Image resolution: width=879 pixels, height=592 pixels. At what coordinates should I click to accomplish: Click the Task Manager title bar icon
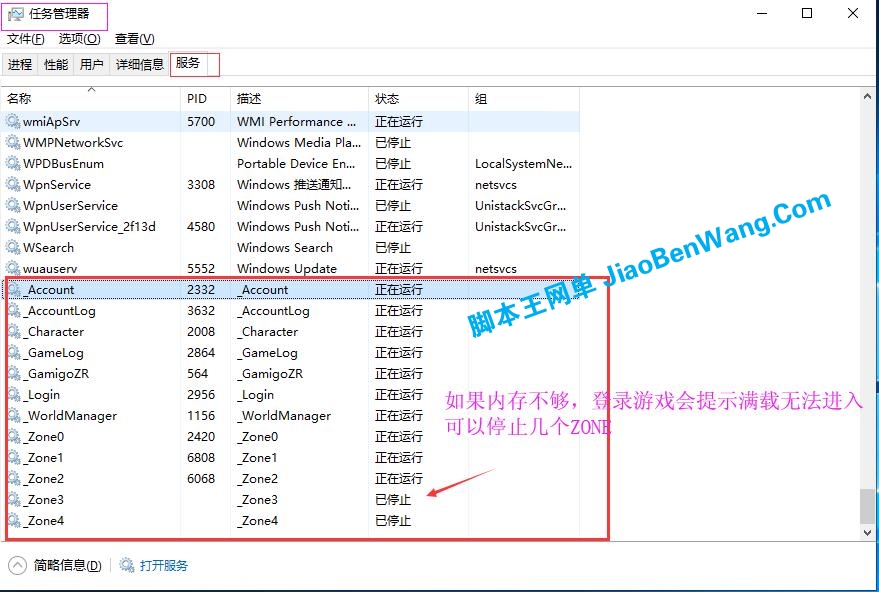pos(16,14)
